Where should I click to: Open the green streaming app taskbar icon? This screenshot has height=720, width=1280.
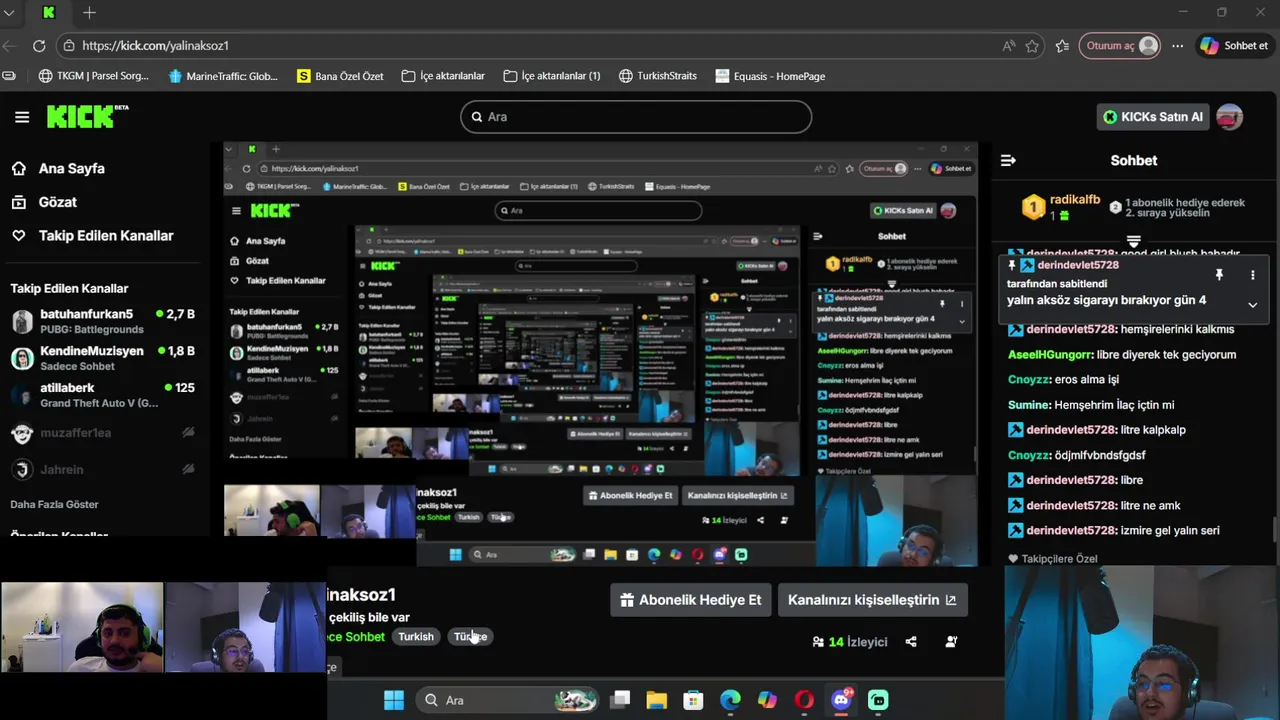(878, 700)
